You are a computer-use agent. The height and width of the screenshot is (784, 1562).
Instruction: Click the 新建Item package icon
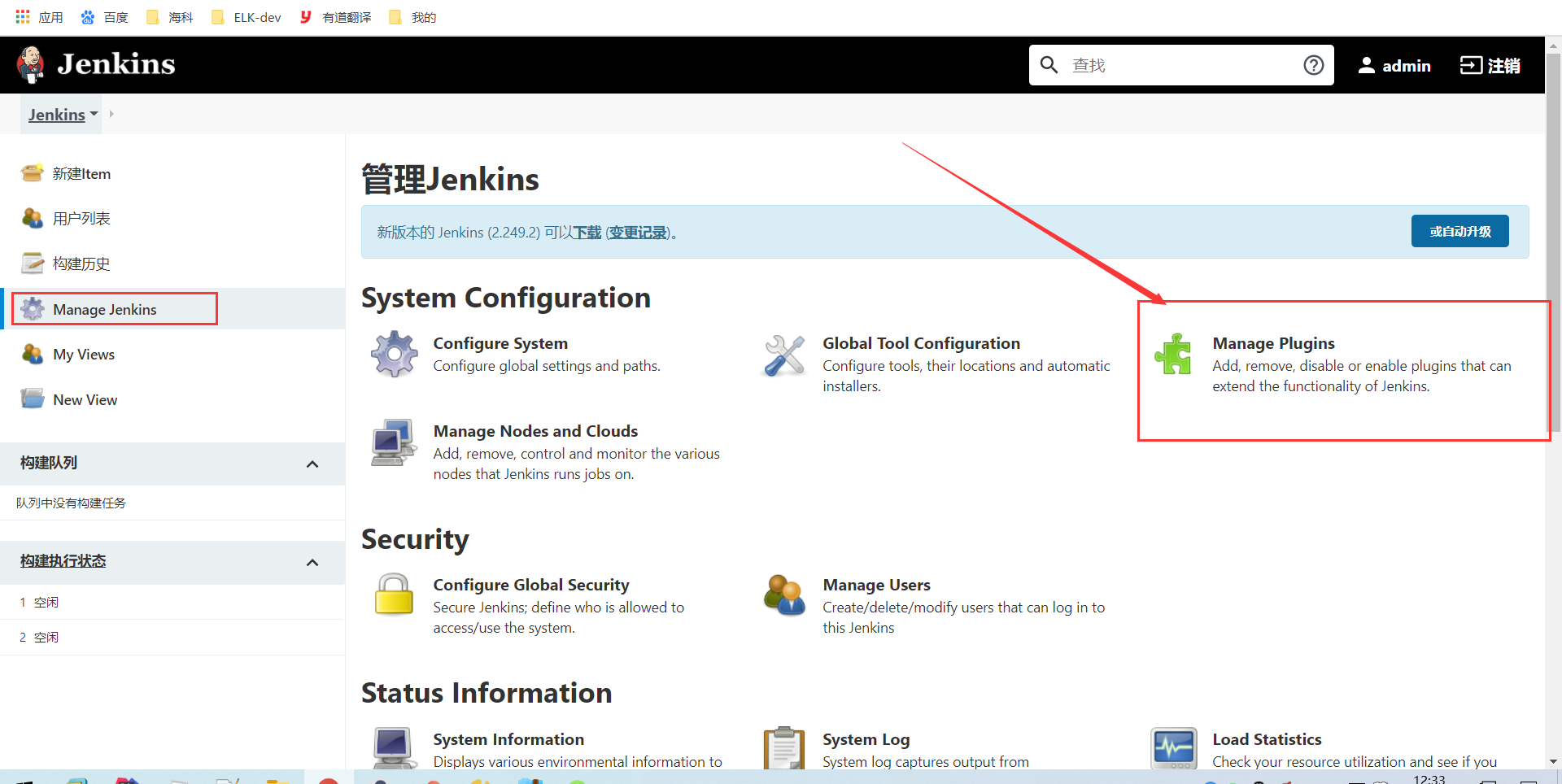pyautogui.click(x=33, y=173)
